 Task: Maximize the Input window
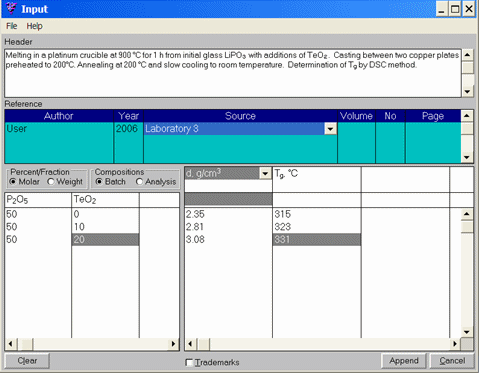(455, 9)
